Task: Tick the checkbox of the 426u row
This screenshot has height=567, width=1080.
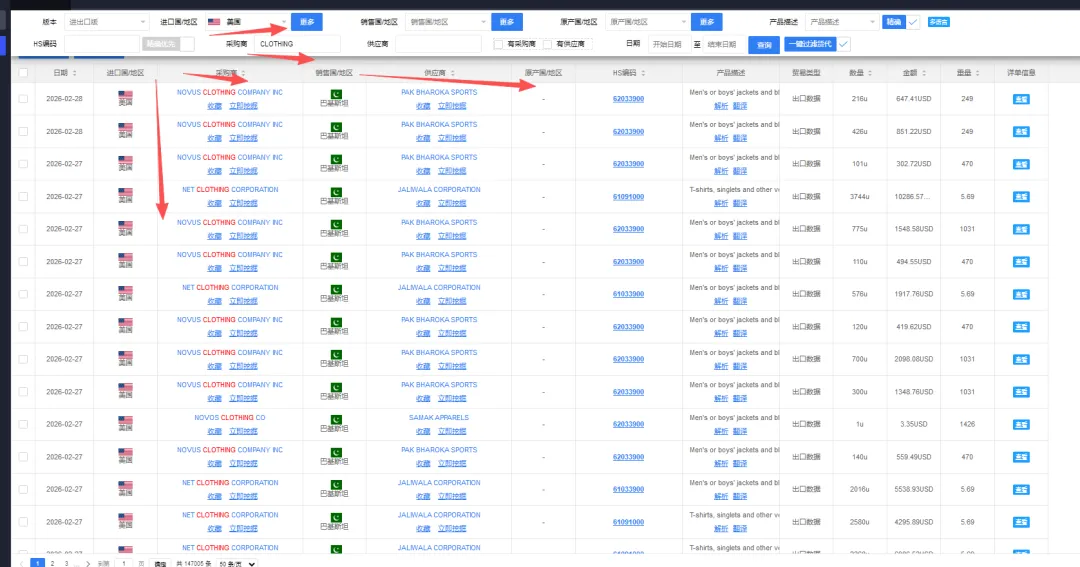Action: (x=23, y=131)
